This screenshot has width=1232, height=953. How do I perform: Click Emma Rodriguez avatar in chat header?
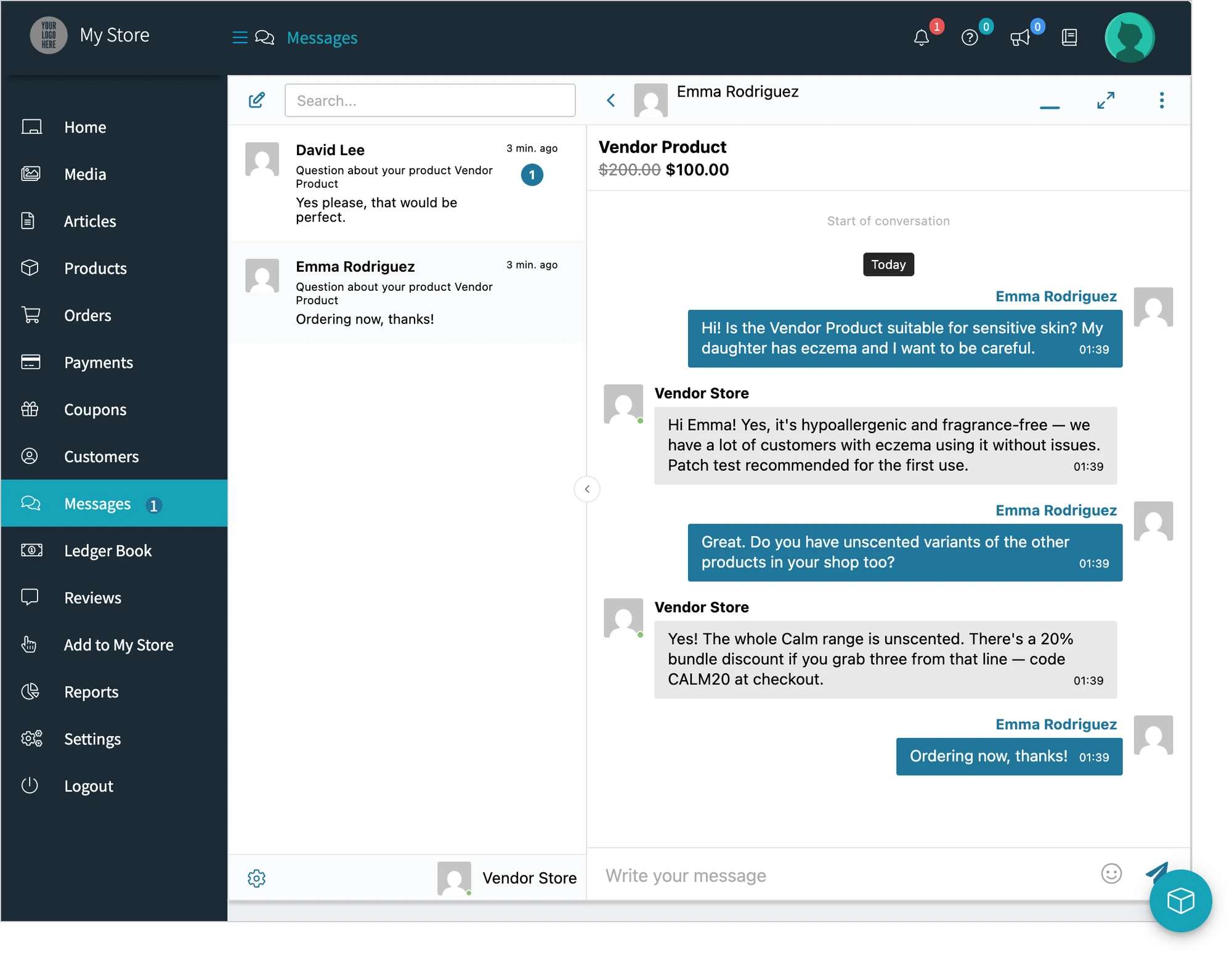pos(650,100)
